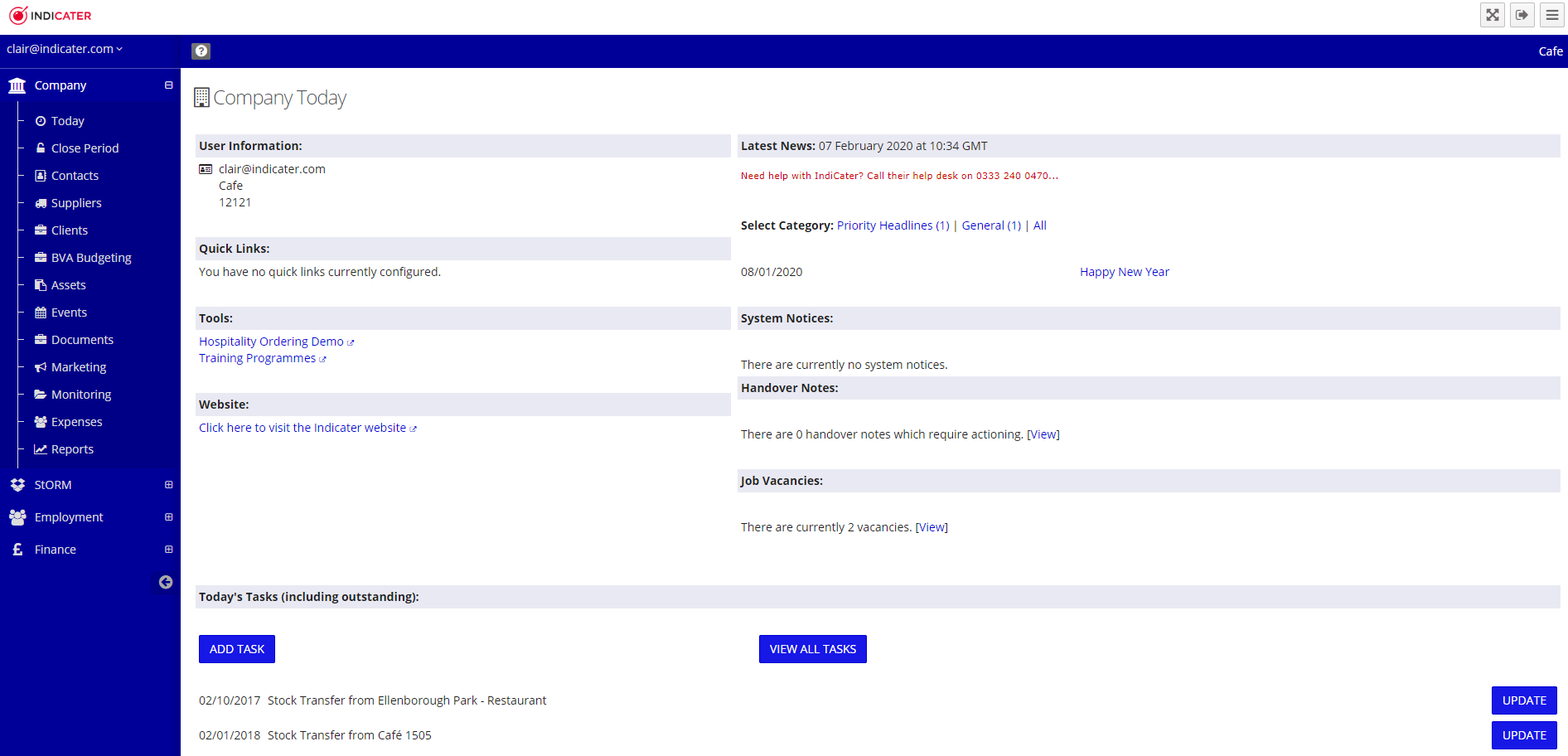
Task: Click the VIEW ALL TASKS button
Action: pyautogui.click(x=813, y=649)
